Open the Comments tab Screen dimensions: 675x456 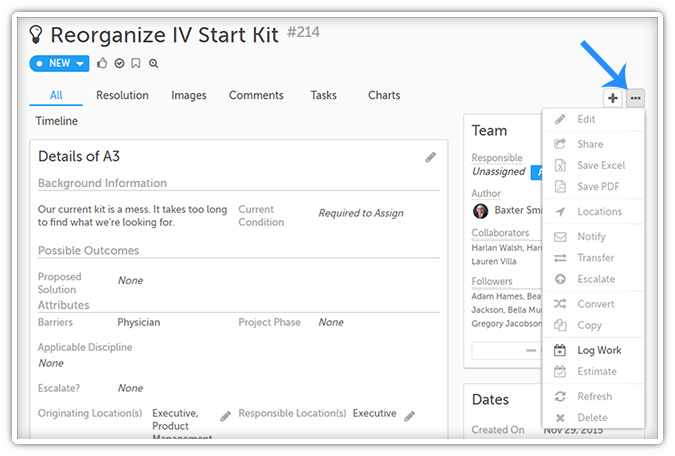256,95
